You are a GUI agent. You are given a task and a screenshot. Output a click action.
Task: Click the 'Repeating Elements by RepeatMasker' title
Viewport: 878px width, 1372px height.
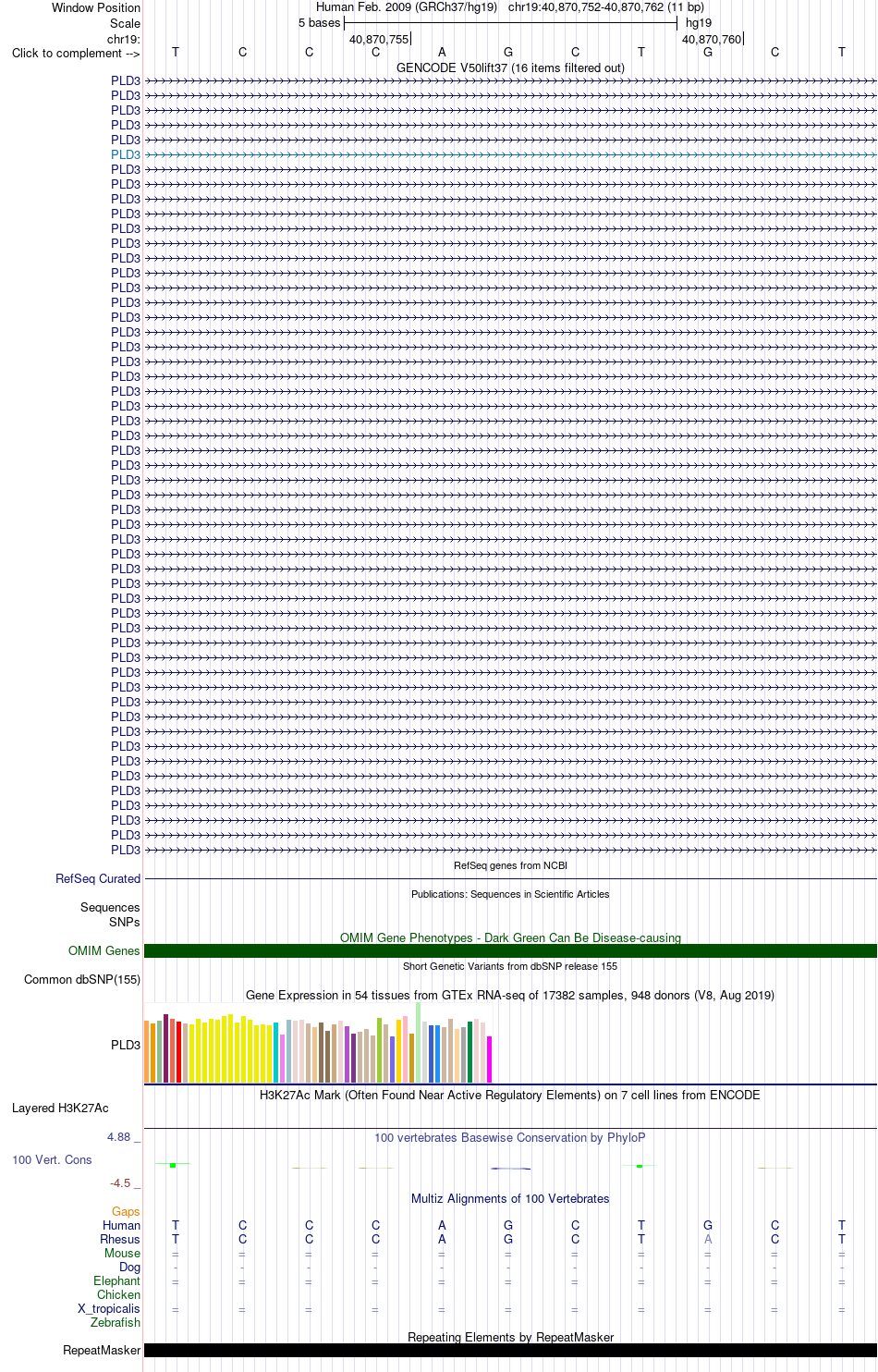tap(510, 1337)
